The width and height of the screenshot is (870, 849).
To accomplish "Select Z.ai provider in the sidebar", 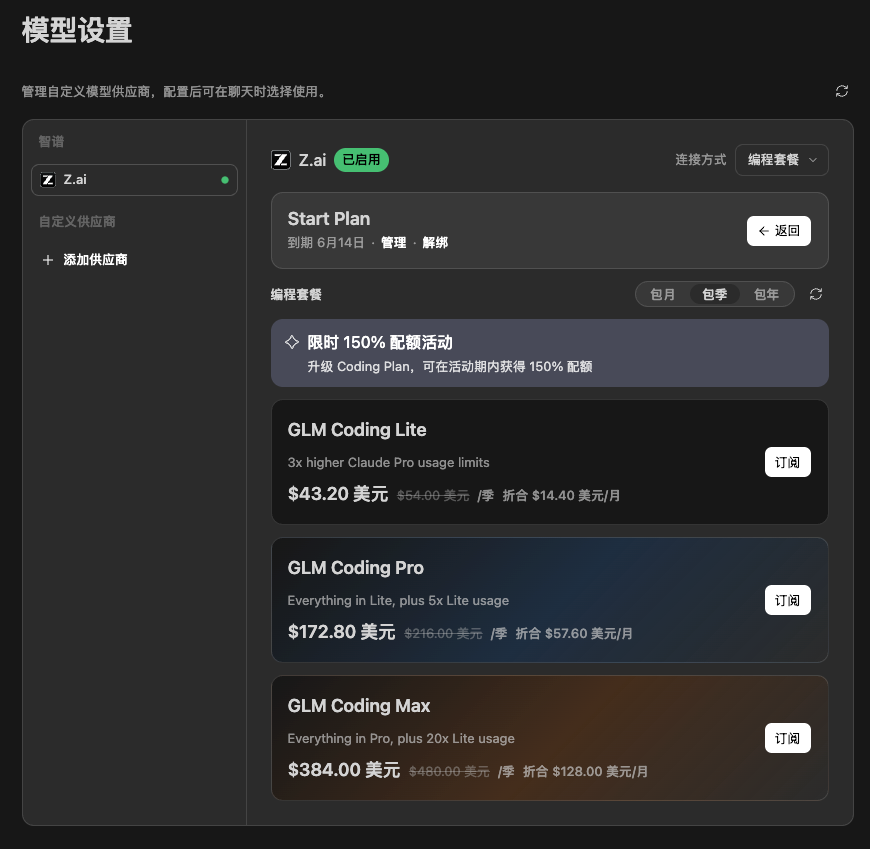I will click(x=134, y=180).
